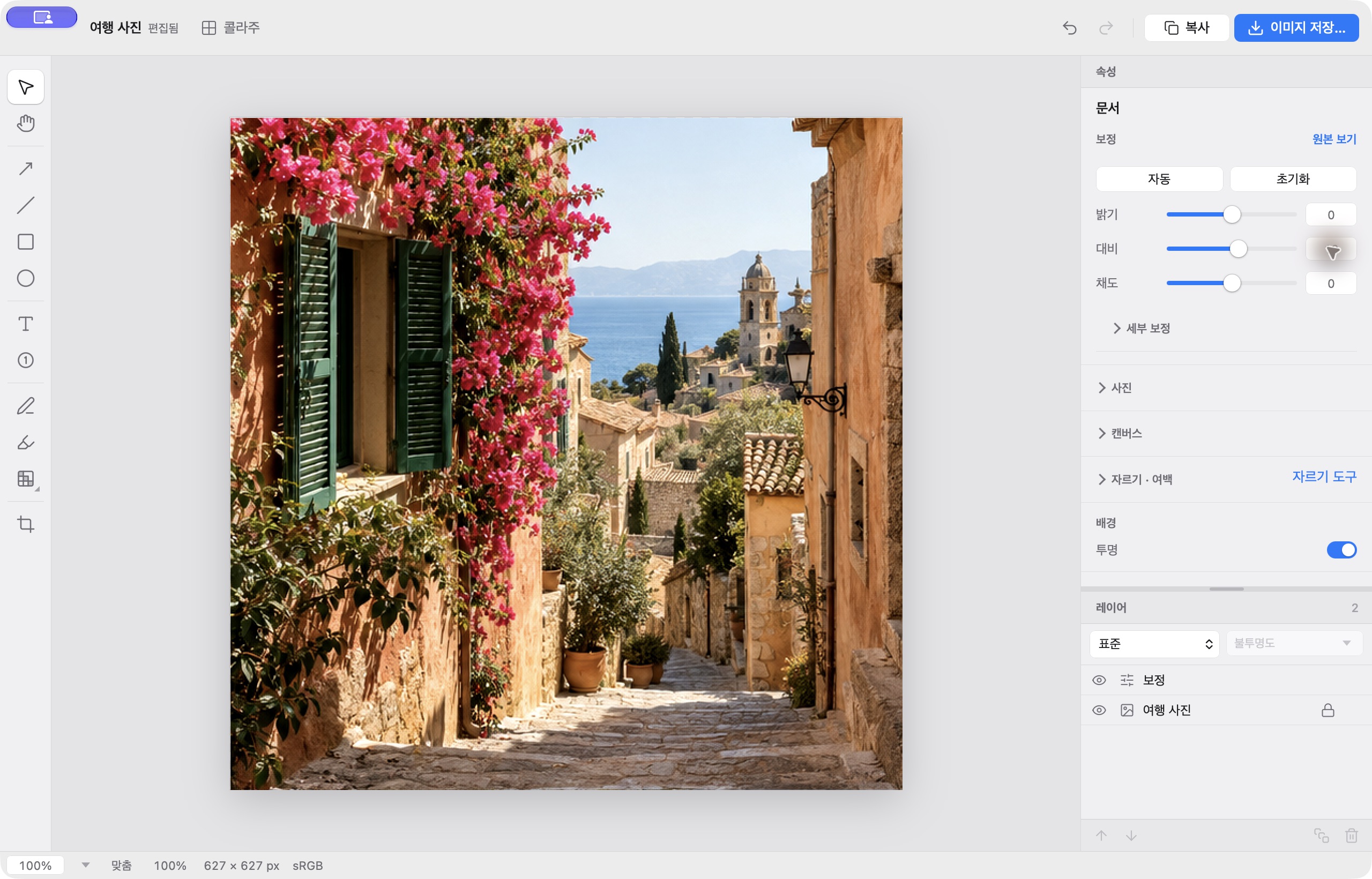Select the arrow pointer selection tool

(26, 87)
